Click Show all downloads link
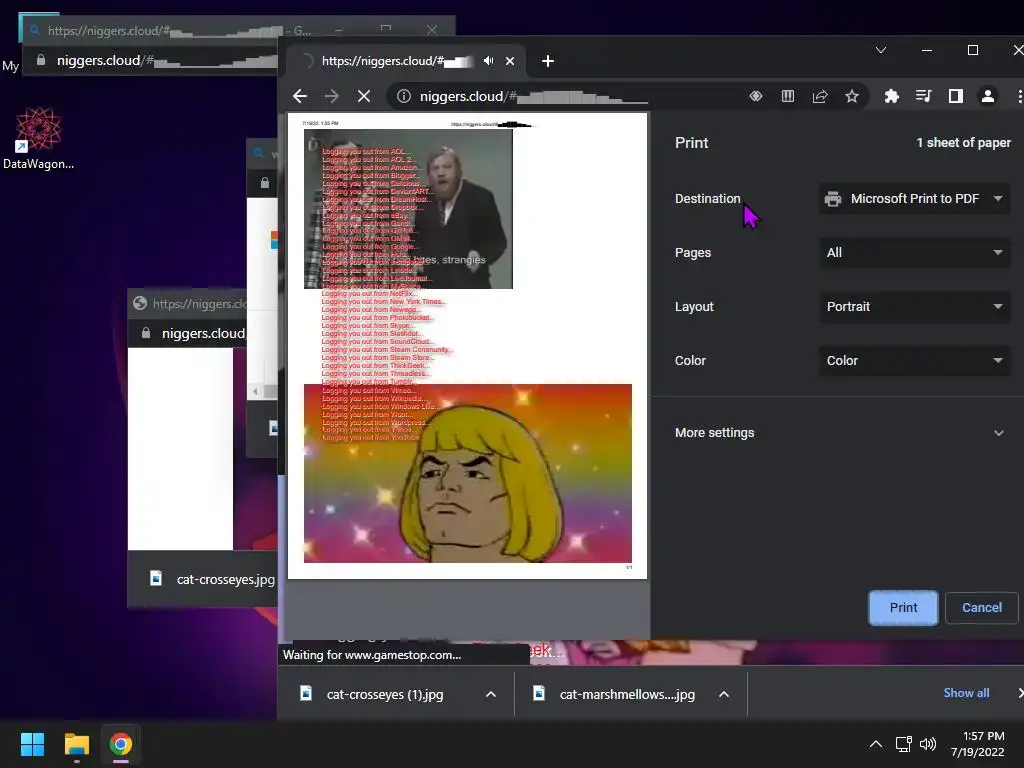This screenshot has width=1024, height=768. pyautogui.click(x=966, y=693)
